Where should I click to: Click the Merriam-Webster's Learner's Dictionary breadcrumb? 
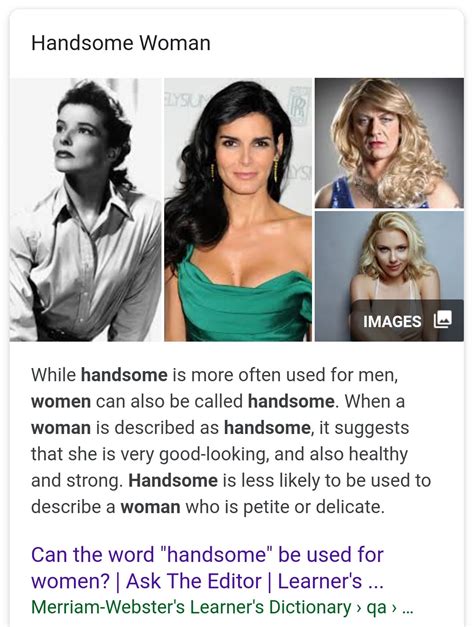[x=191, y=607]
